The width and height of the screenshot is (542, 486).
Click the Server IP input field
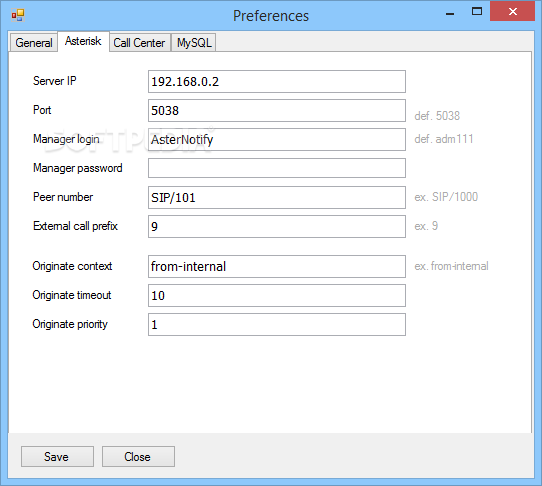(277, 82)
